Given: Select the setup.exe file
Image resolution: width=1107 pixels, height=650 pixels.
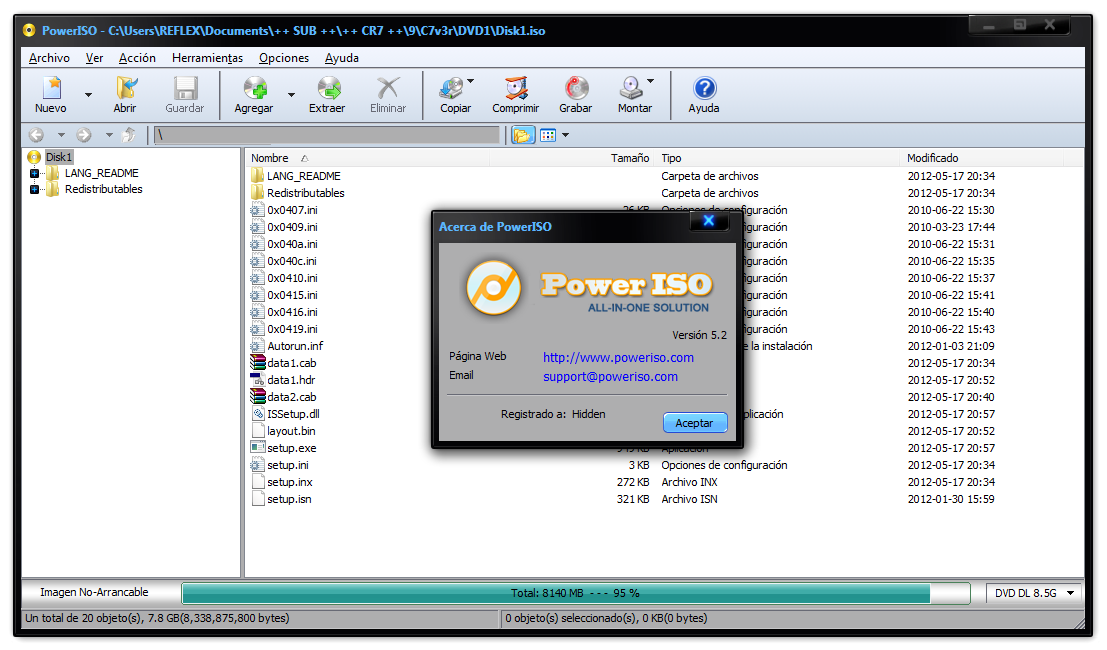Looking at the screenshot, I should pos(292,448).
